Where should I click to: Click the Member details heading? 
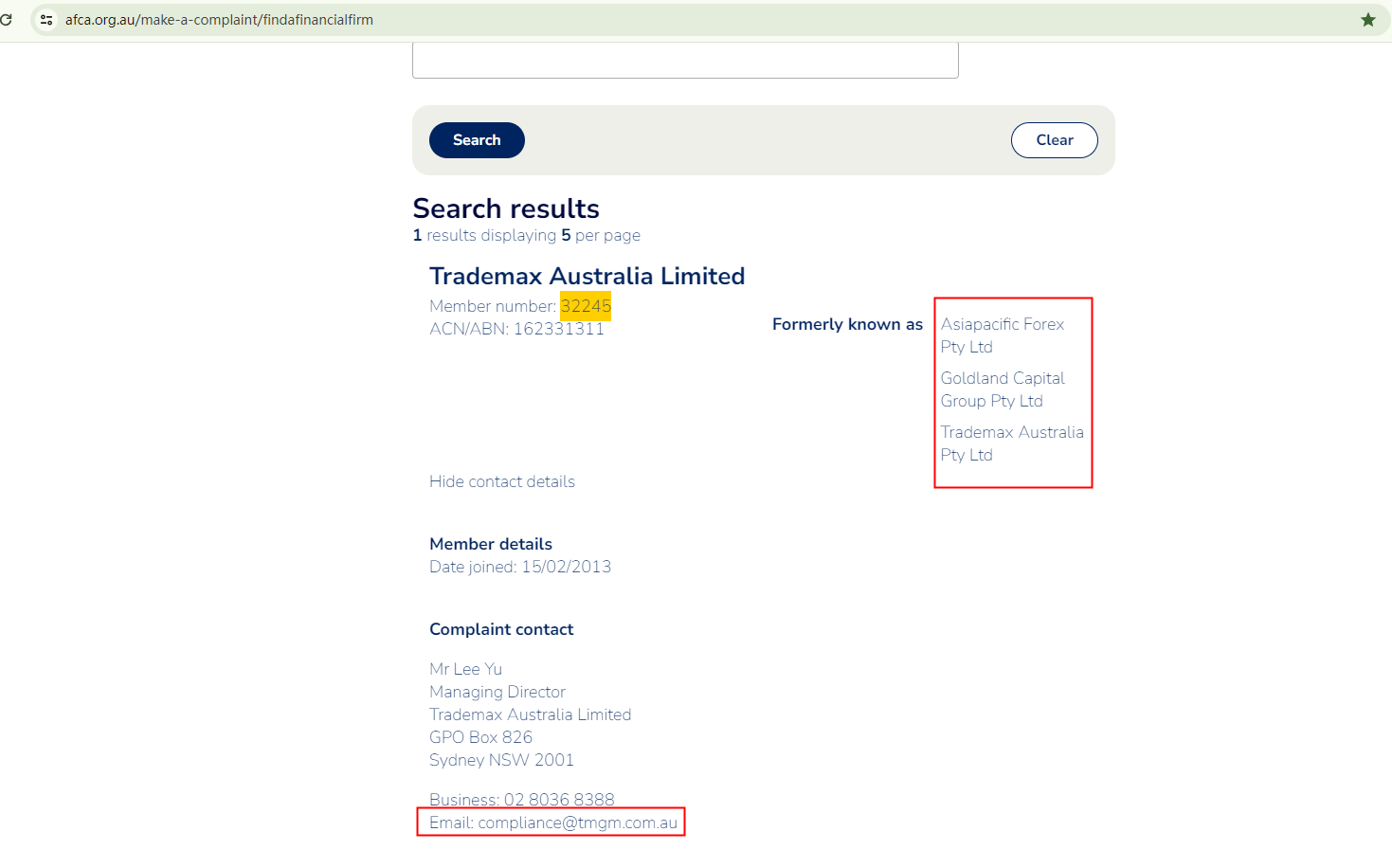[x=491, y=544]
